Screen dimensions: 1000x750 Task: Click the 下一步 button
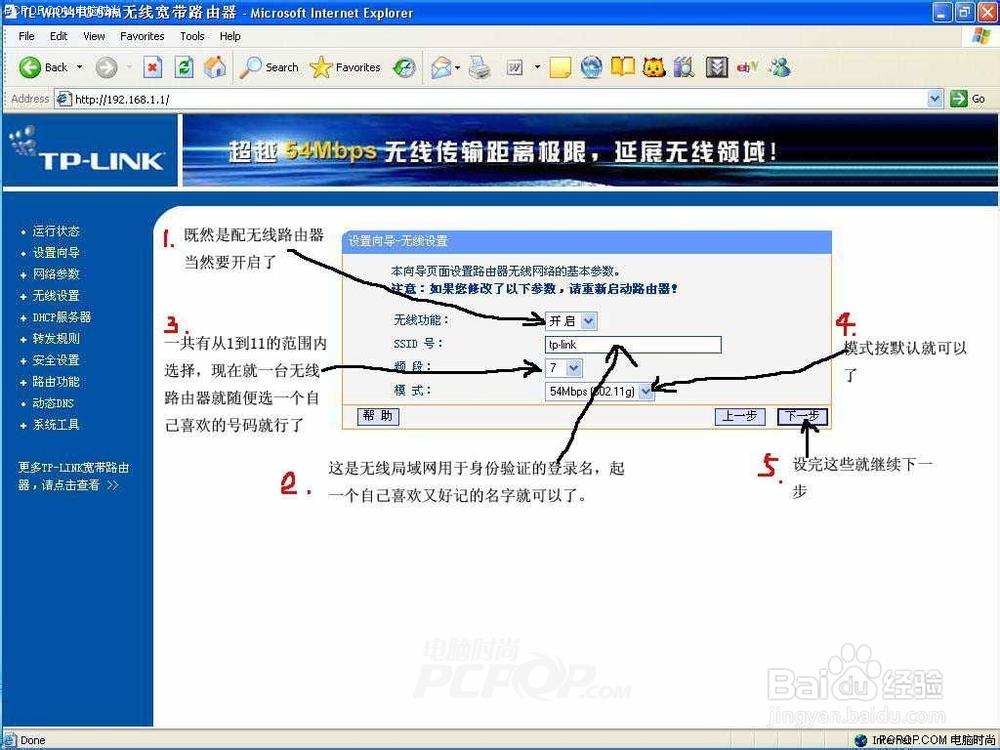(x=802, y=417)
